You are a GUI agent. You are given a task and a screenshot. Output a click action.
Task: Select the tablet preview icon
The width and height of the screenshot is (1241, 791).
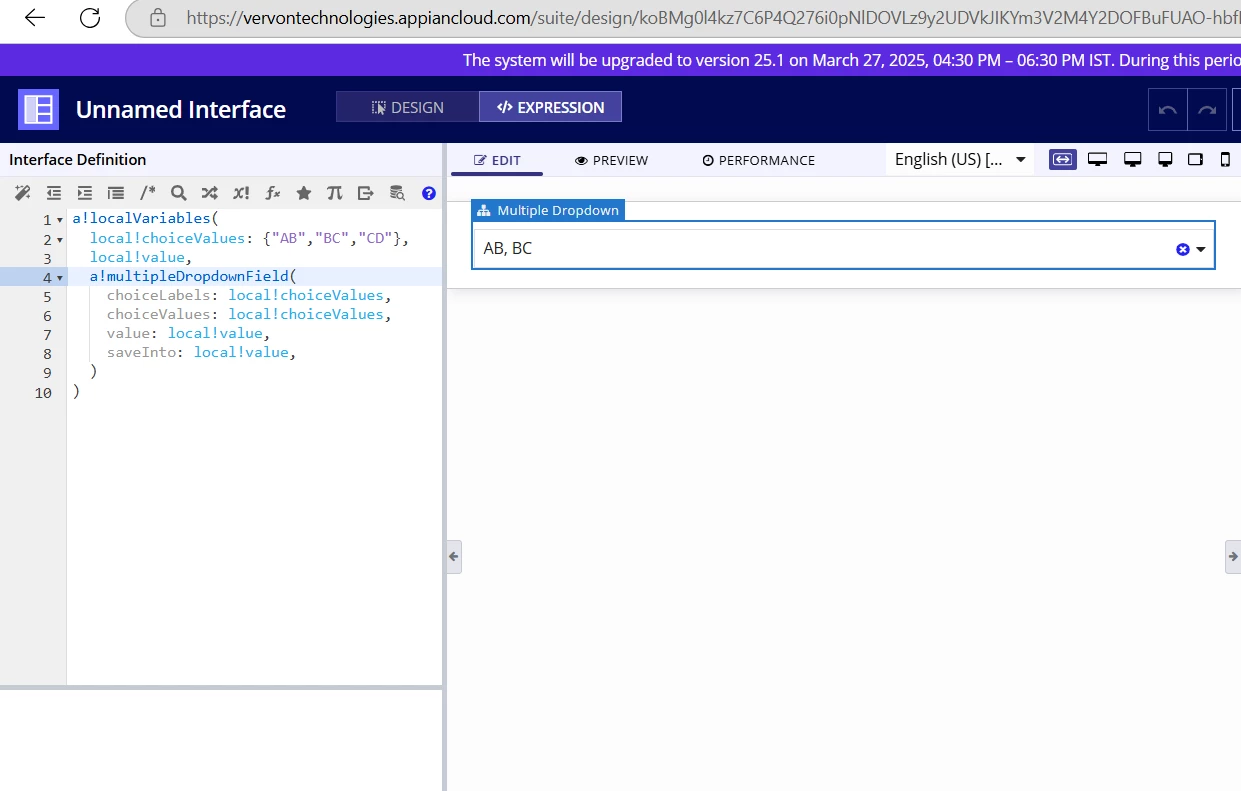click(1196, 159)
